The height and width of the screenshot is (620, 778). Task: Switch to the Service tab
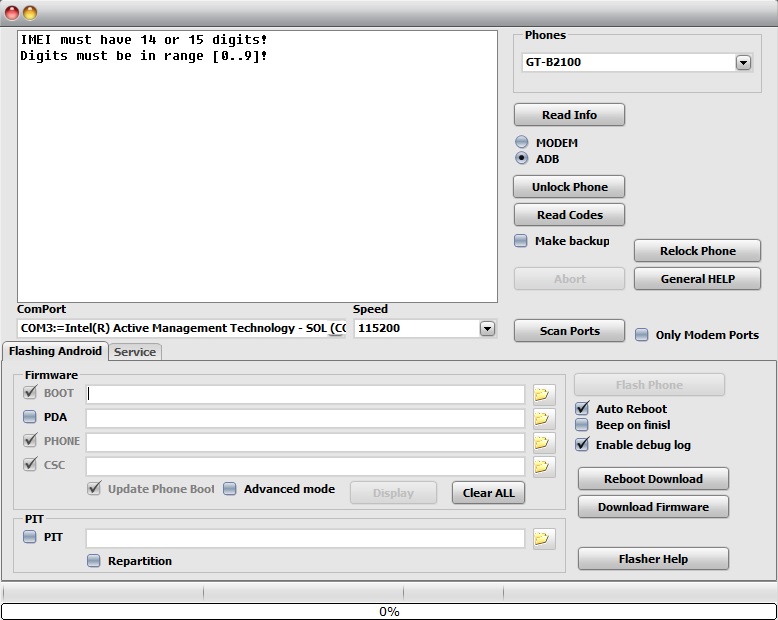tap(135, 352)
